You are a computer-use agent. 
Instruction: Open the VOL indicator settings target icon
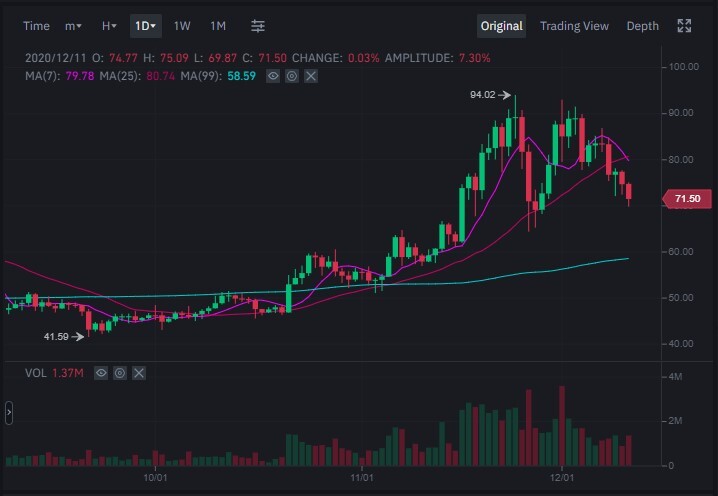(x=120, y=373)
